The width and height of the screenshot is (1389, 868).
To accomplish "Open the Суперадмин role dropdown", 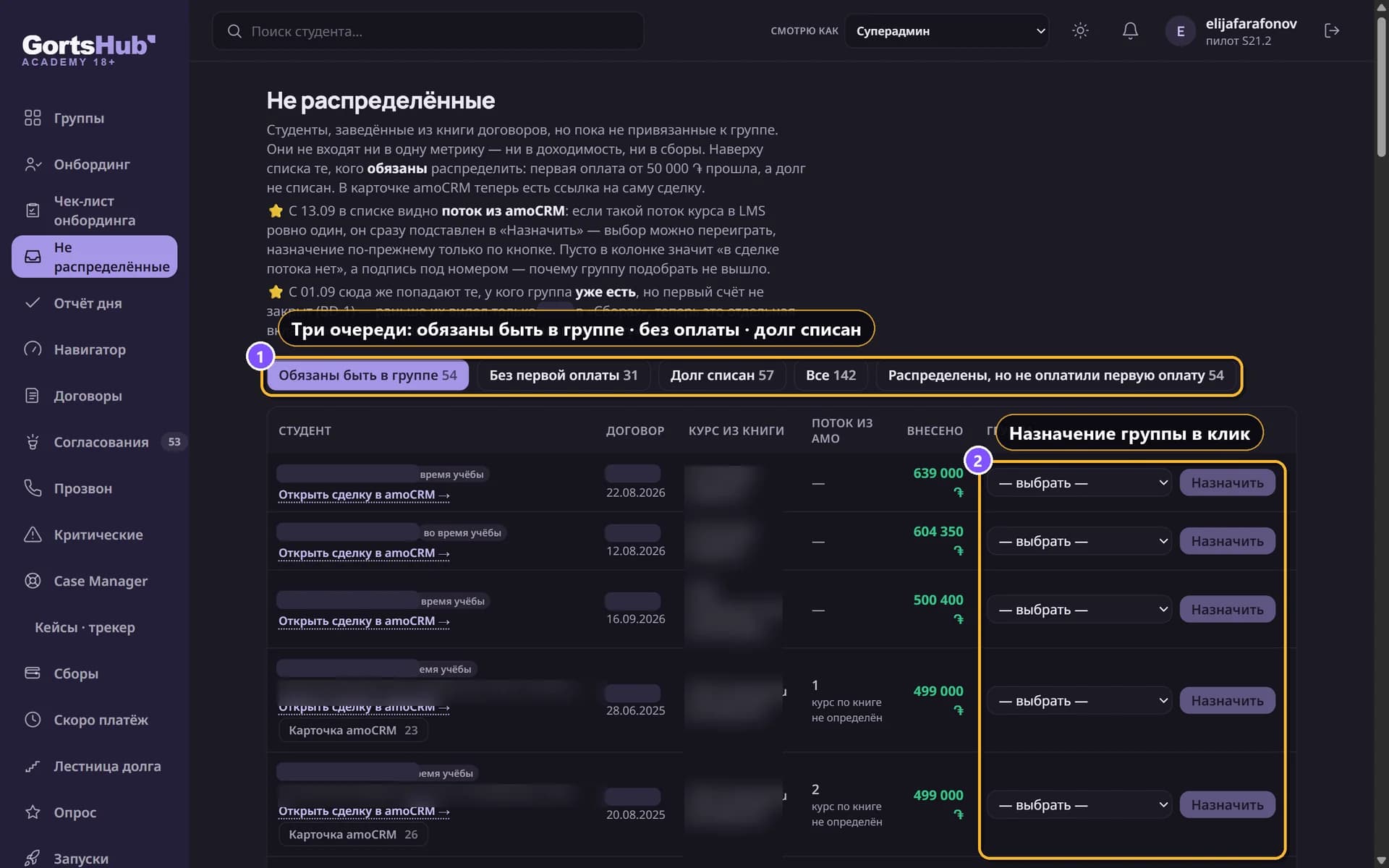I will point(947,31).
